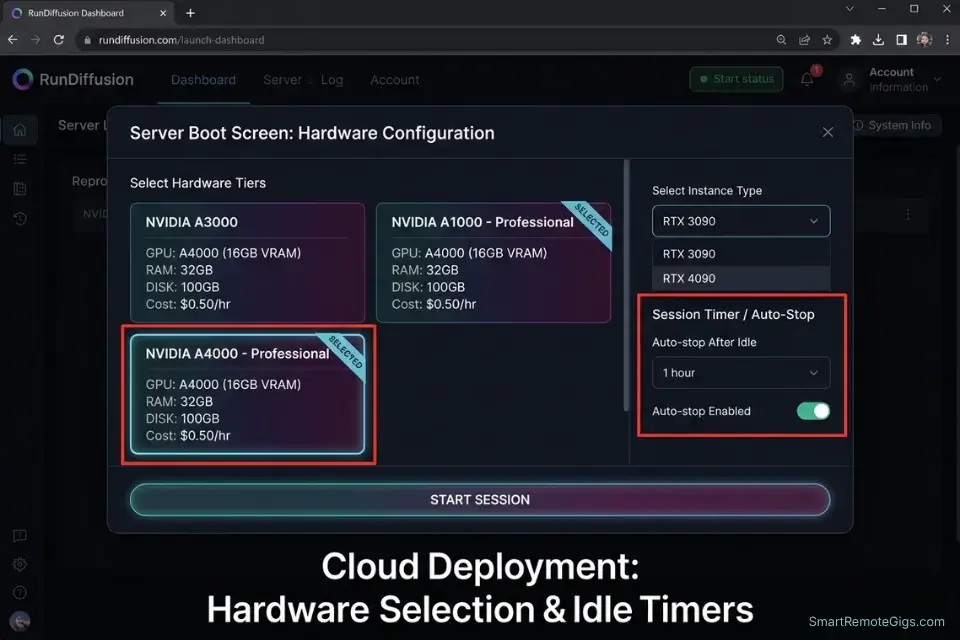
Task: Click the RunDiffusion logo icon
Action: [x=23, y=80]
